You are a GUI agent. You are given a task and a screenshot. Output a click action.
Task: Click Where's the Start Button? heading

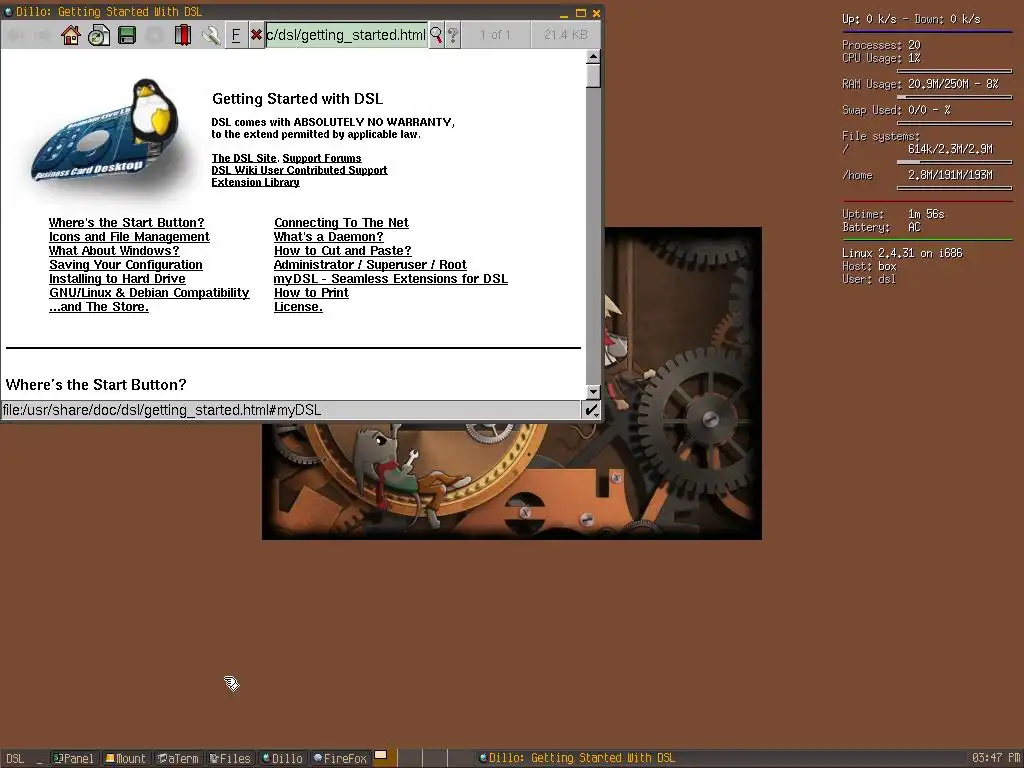[96, 385]
